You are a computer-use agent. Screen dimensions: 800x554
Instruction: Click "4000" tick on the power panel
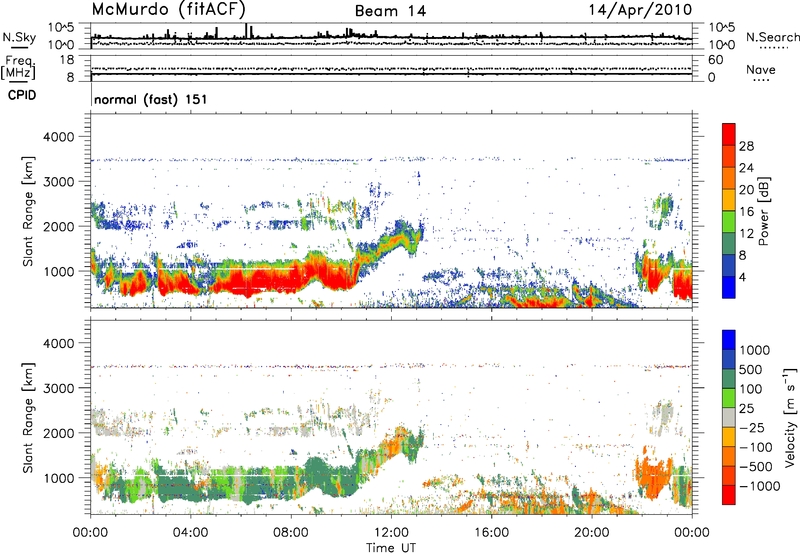click(59, 137)
